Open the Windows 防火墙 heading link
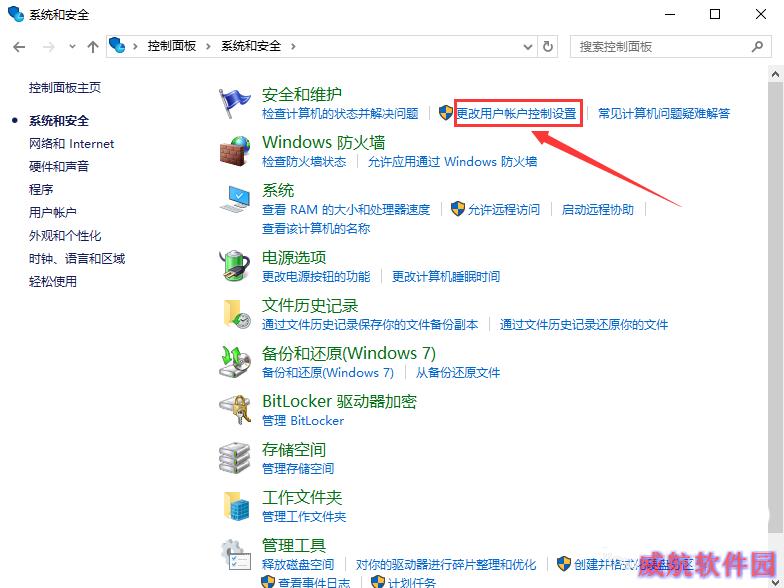This screenshot has height=588, width=784. [324, 142]
